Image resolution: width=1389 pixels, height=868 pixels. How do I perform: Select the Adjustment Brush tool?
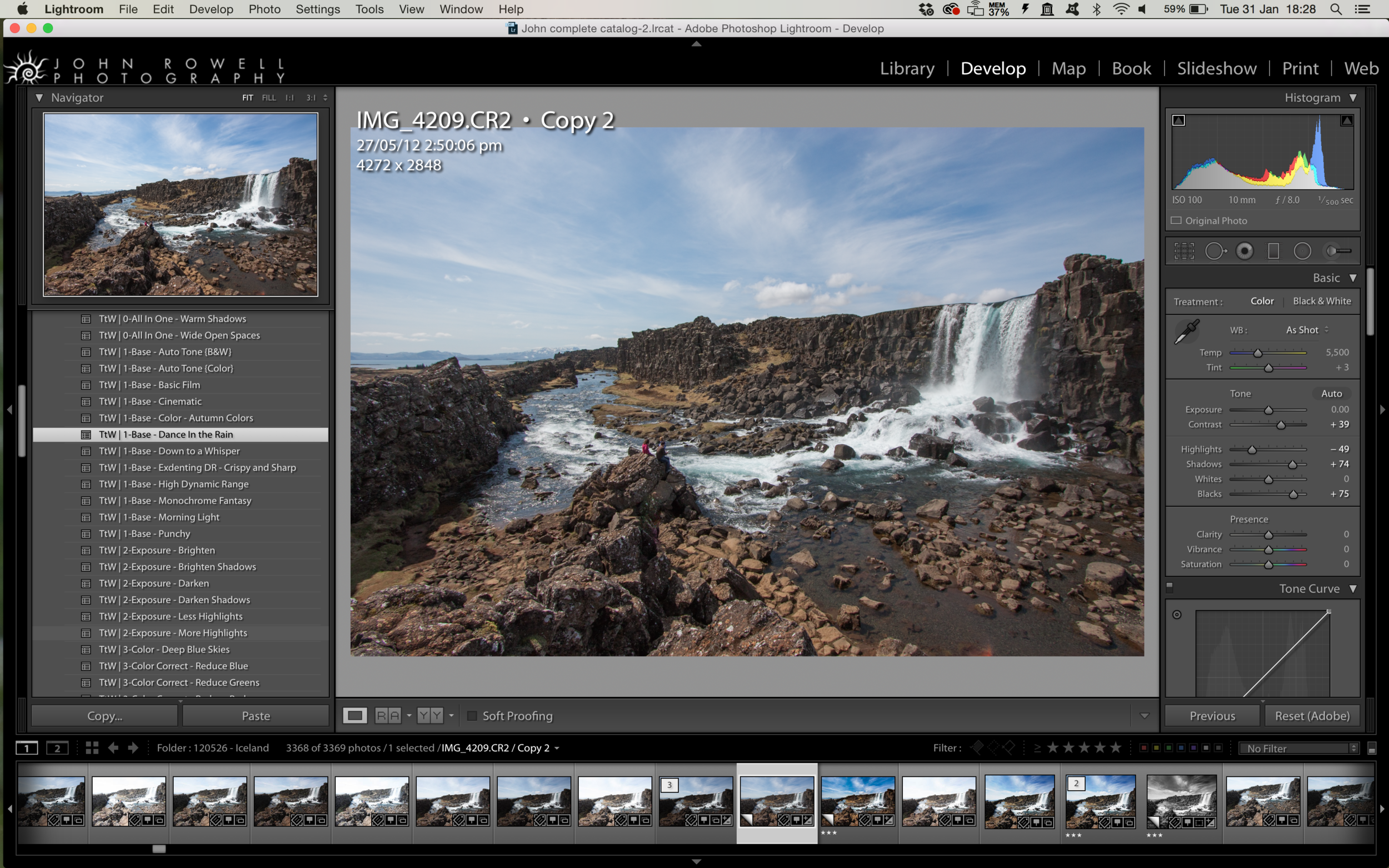[x=1338, y=251]
